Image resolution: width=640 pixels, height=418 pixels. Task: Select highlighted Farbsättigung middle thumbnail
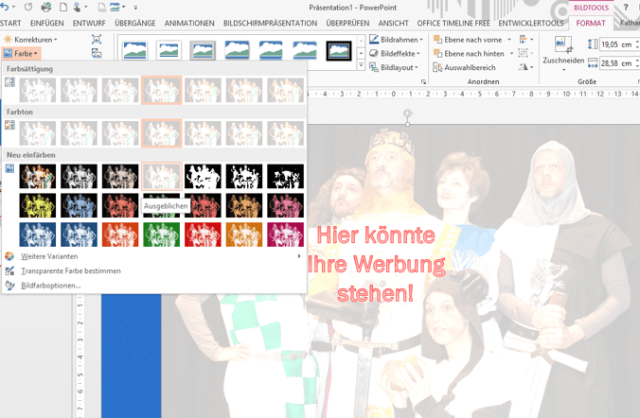coord(162,90)
